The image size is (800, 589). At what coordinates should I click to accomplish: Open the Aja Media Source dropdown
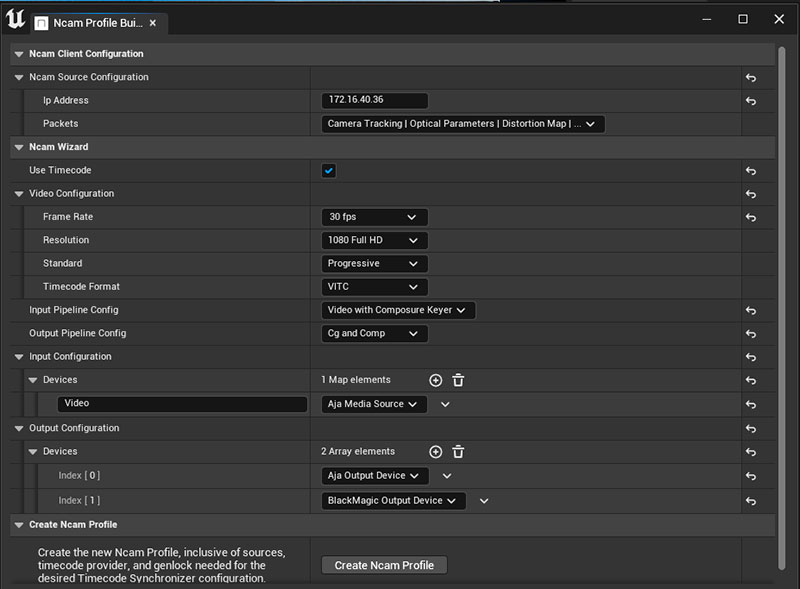374,404
